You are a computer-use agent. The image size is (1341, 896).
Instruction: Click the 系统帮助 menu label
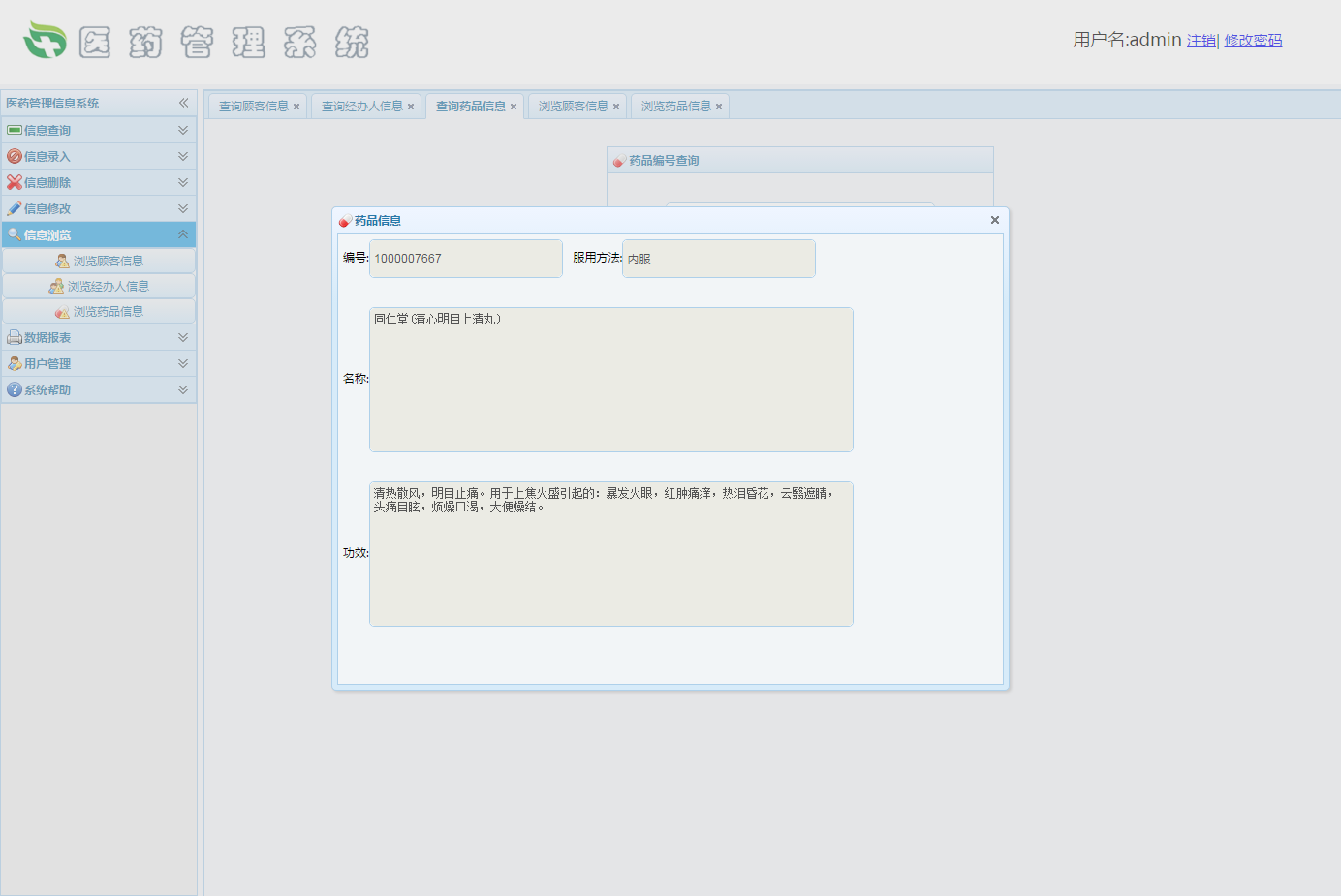(47, 389)
